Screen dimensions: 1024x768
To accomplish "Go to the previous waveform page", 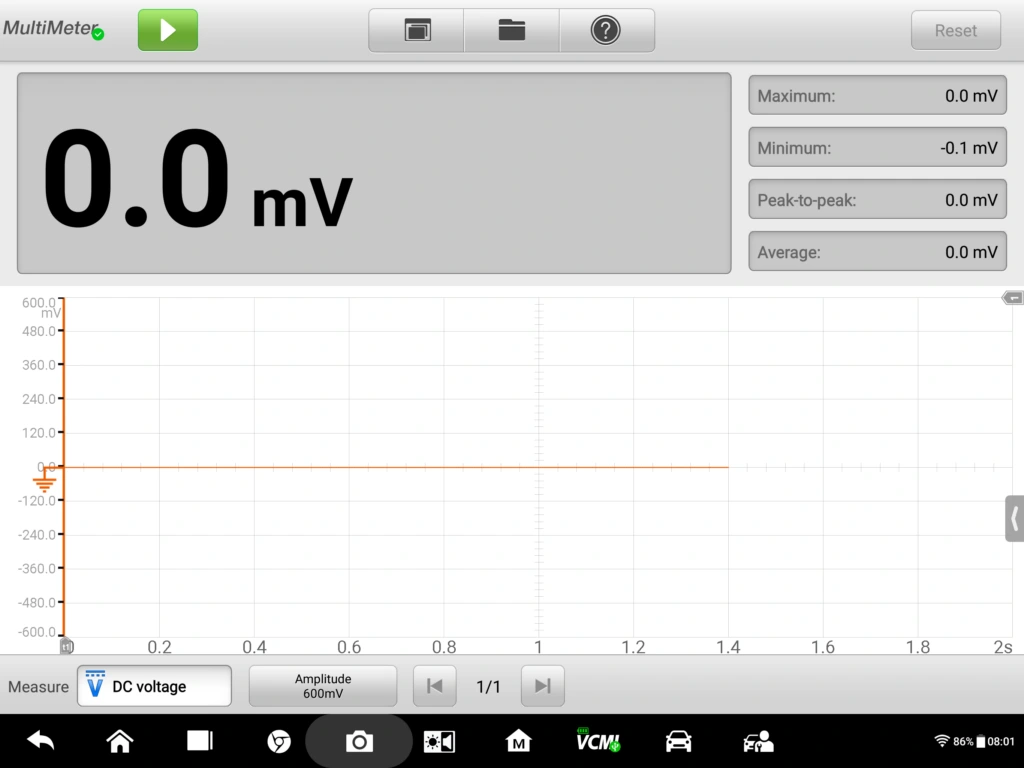I will pyautogui.click(x=435, y=686).
